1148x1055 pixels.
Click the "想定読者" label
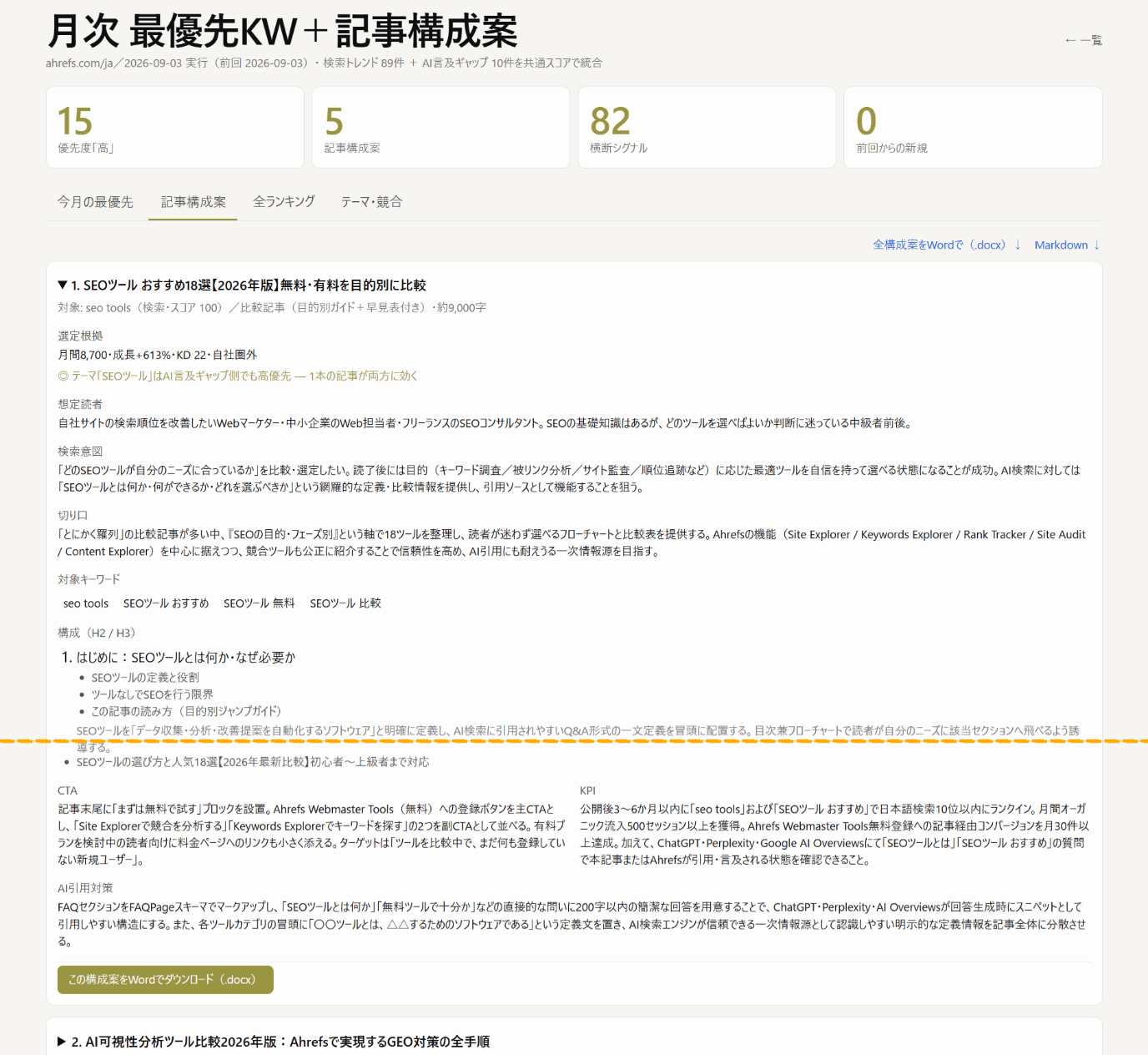[x=80, y=405]
